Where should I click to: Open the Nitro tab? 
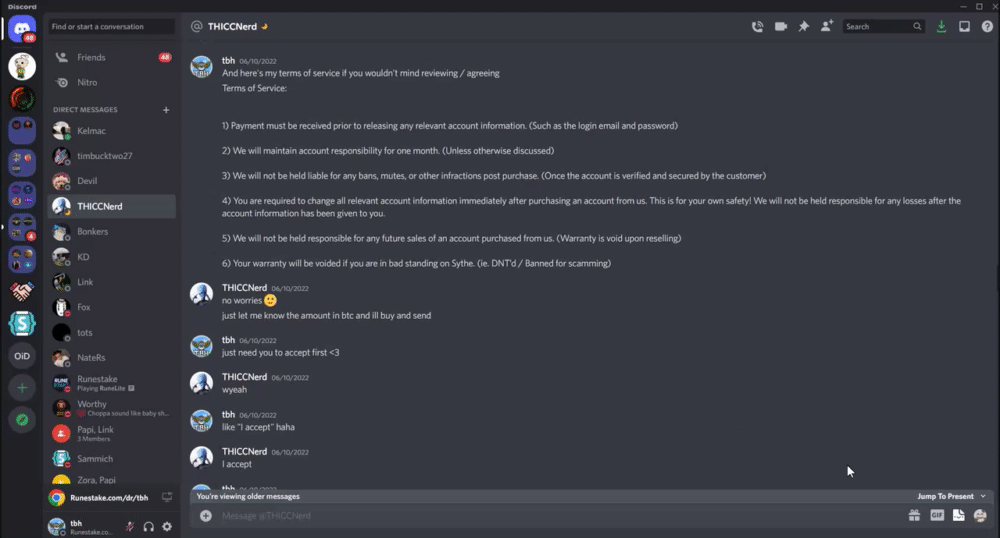click(x=87, y=82)
